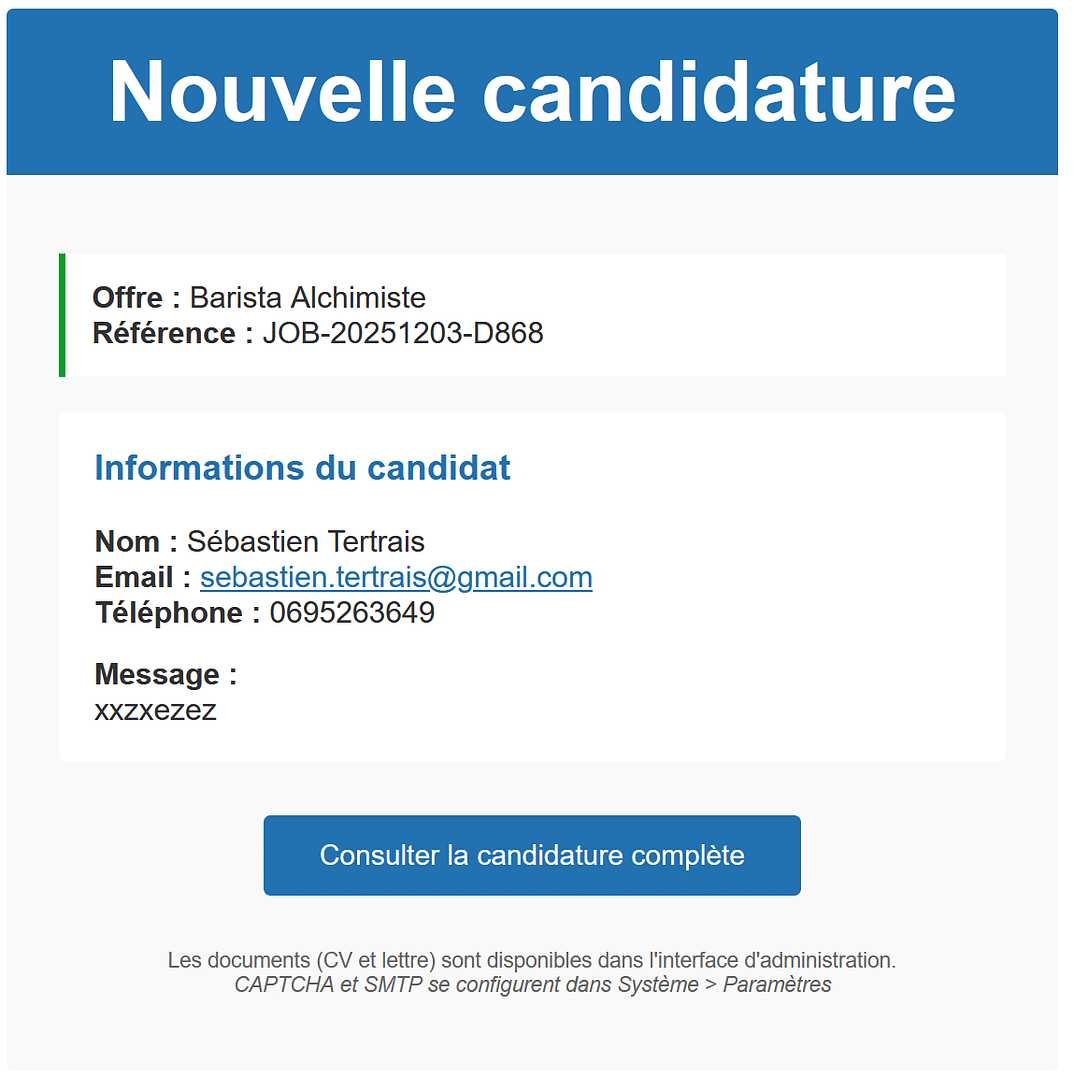Click the word Nouvelle in the header
Screen dimensions: 1074x1080
(x=282, y=91)
